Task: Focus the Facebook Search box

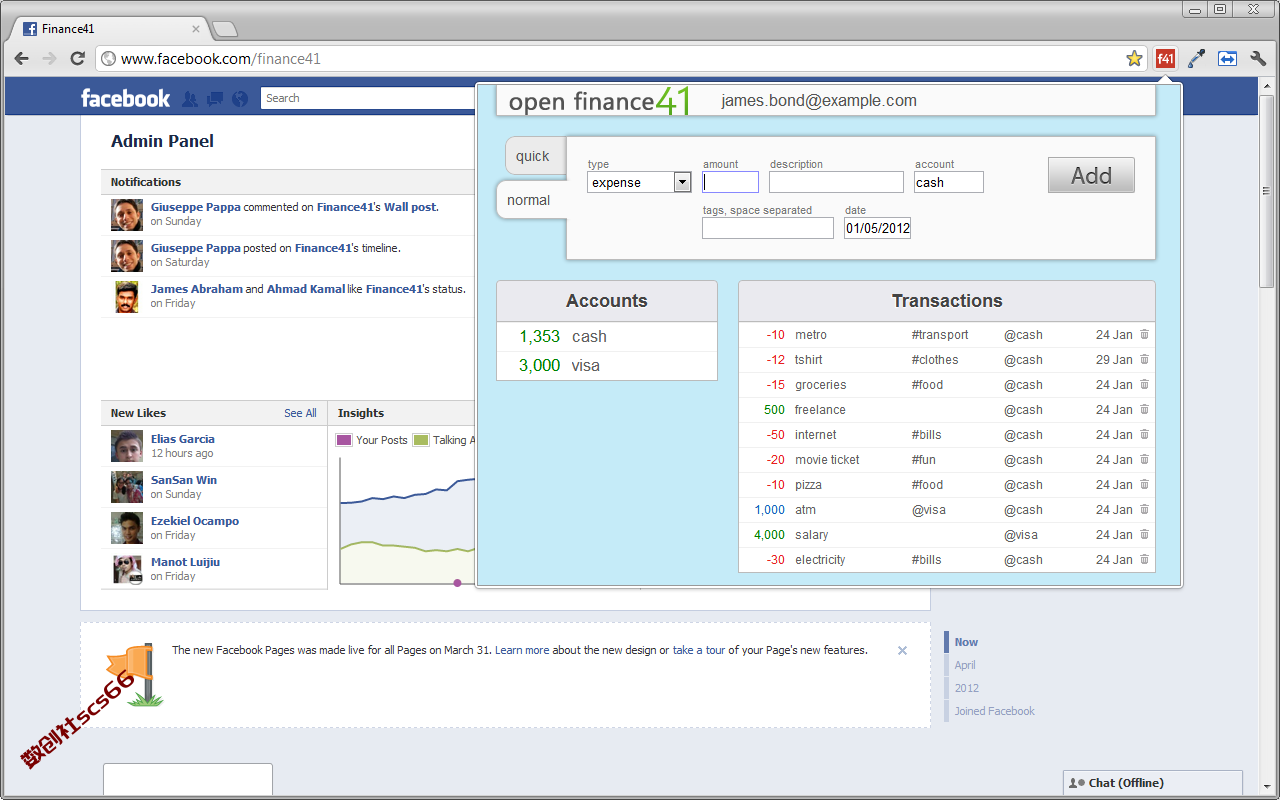Action: 368,98
